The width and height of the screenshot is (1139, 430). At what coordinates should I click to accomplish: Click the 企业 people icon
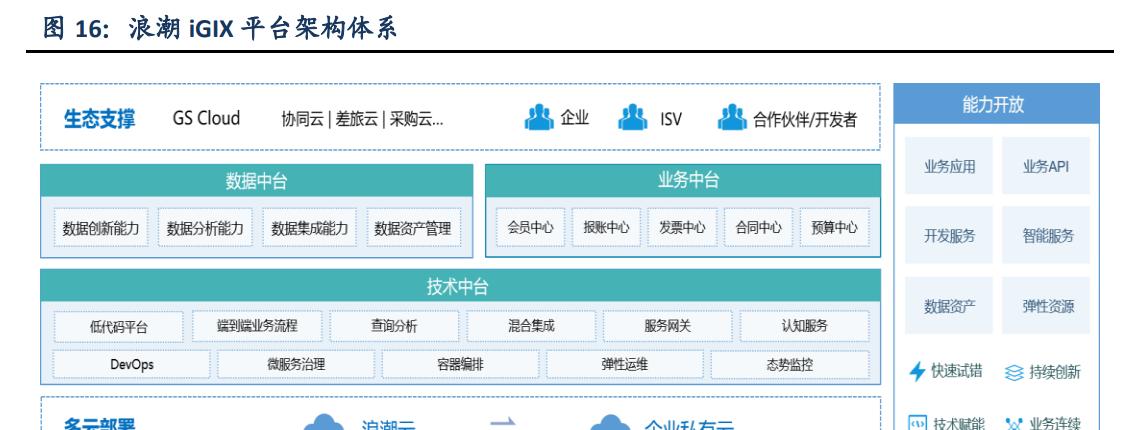tap(539, 117)
